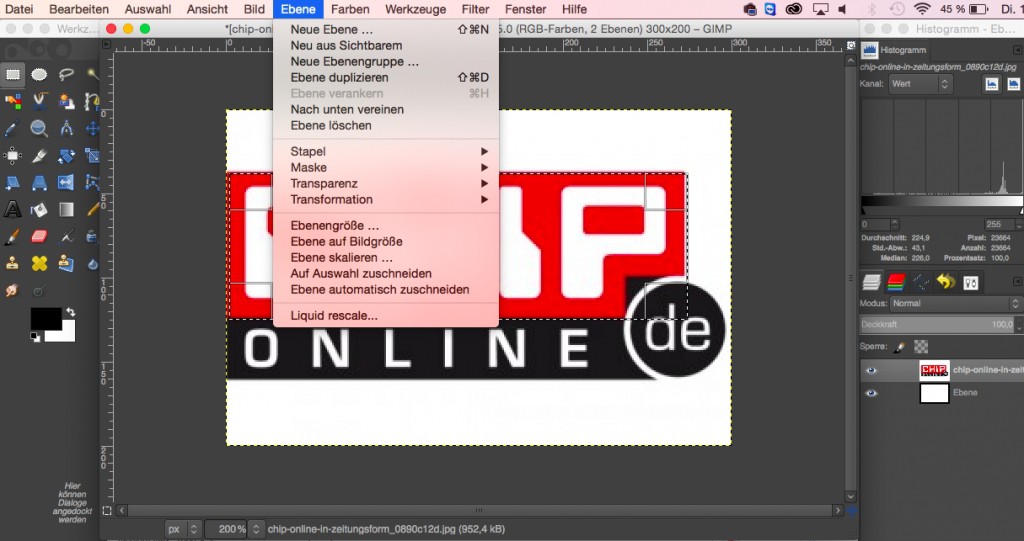Viewport: 1024px width, 541px height.
Task: Select the Rectangle Select tool
Action: 13,74
